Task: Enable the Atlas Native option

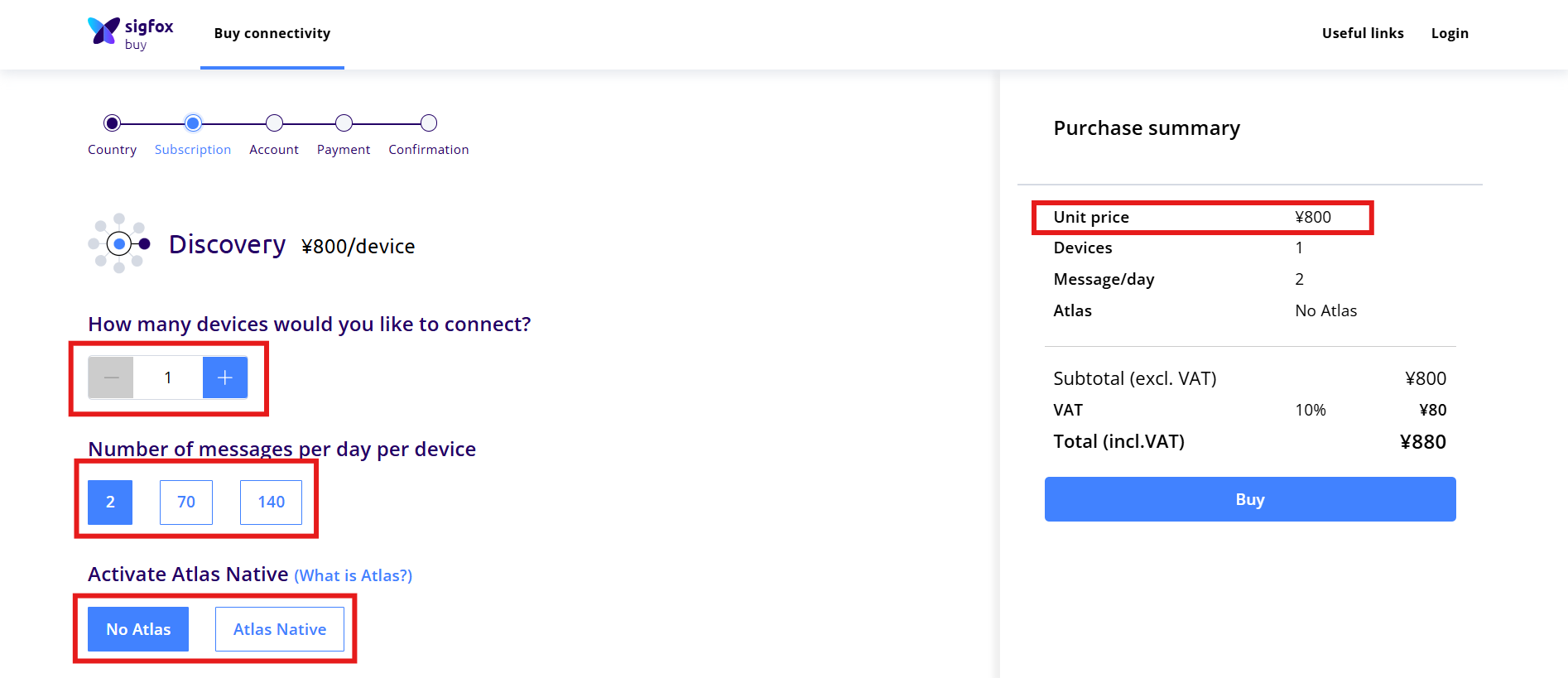Action: (x=280, y=629)
